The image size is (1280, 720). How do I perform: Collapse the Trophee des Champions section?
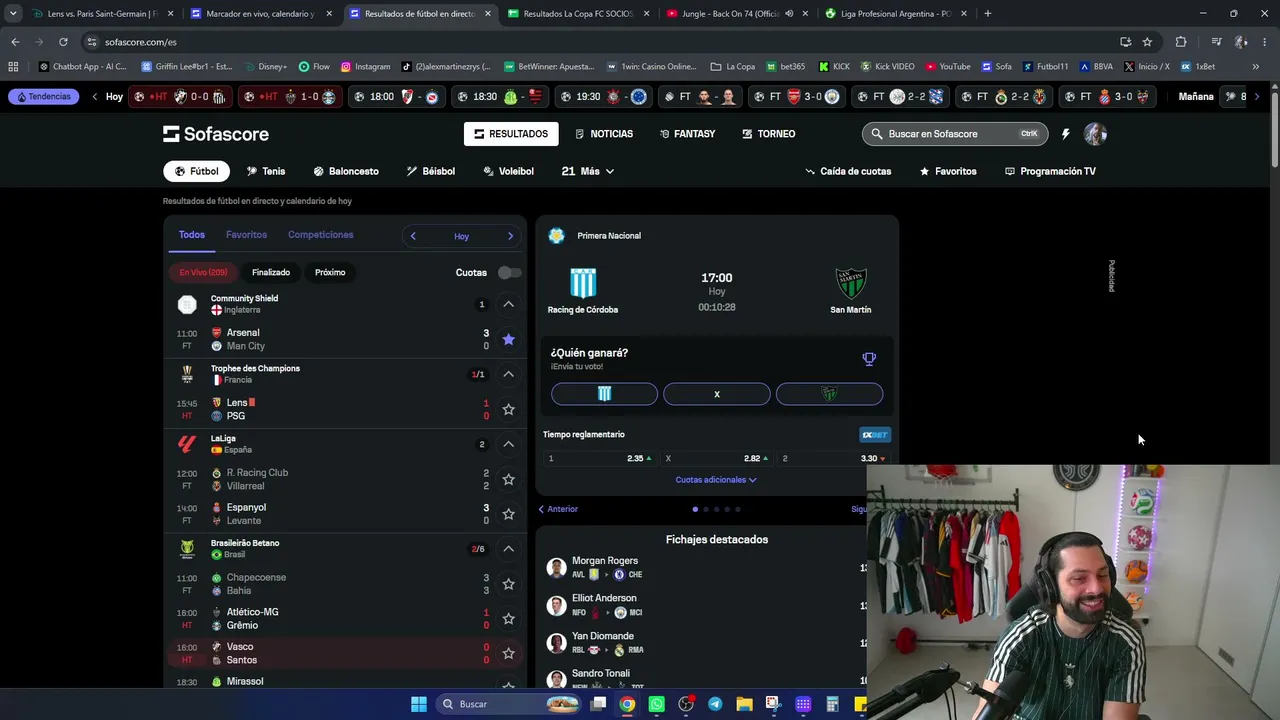pos(508,374)
